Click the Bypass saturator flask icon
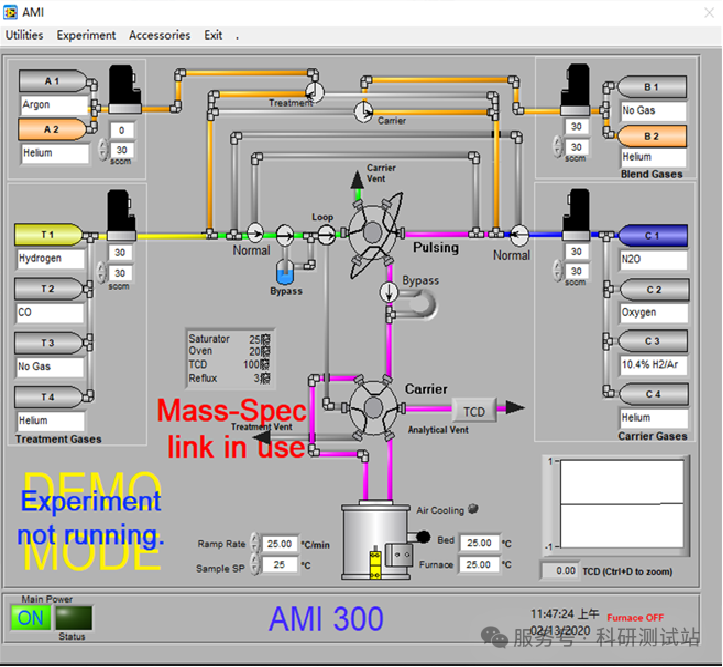 (x=285, y=272)
